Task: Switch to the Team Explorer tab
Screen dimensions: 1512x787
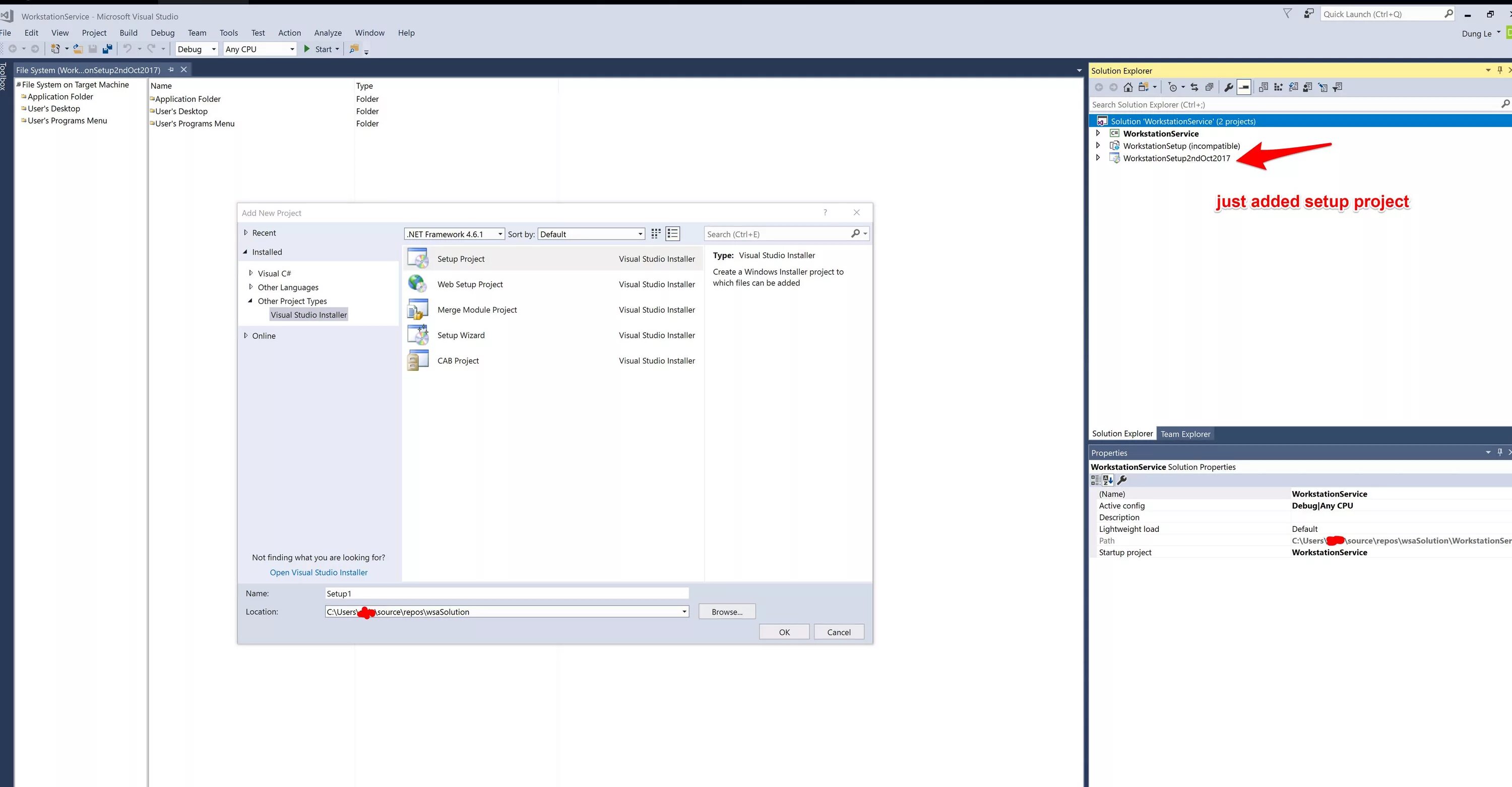Action: 1185,434
